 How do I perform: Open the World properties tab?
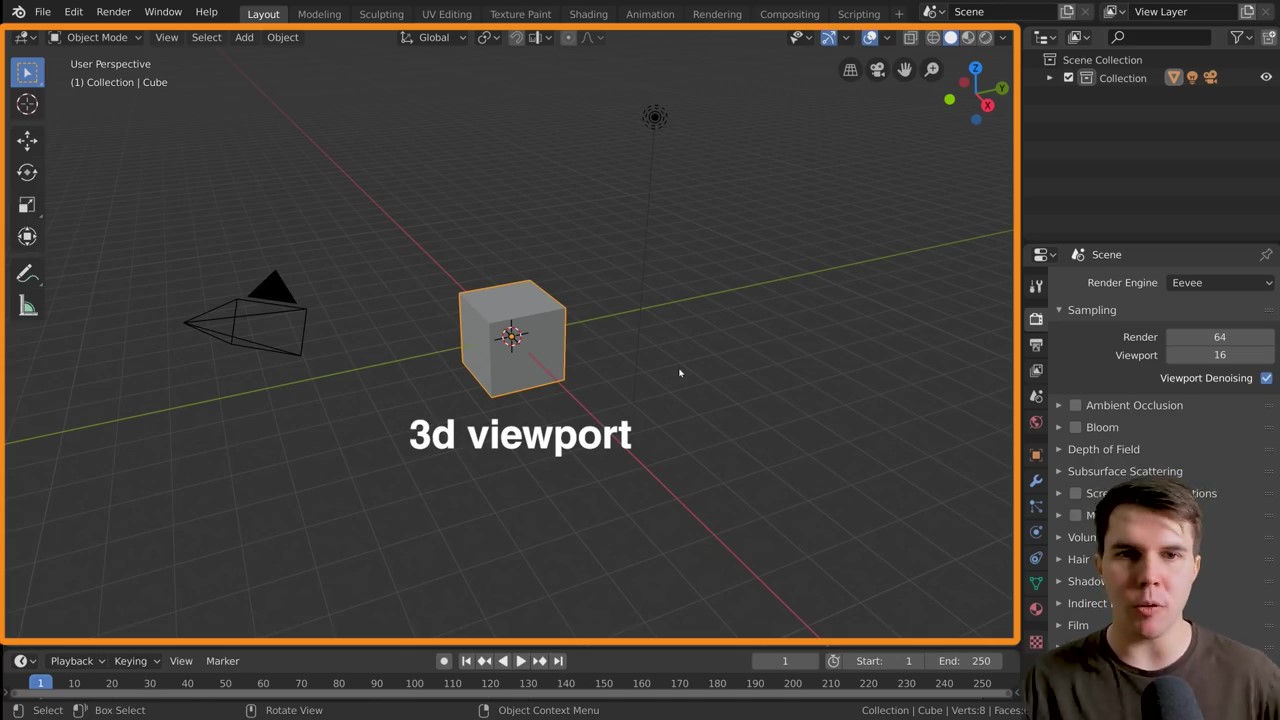1036,422
